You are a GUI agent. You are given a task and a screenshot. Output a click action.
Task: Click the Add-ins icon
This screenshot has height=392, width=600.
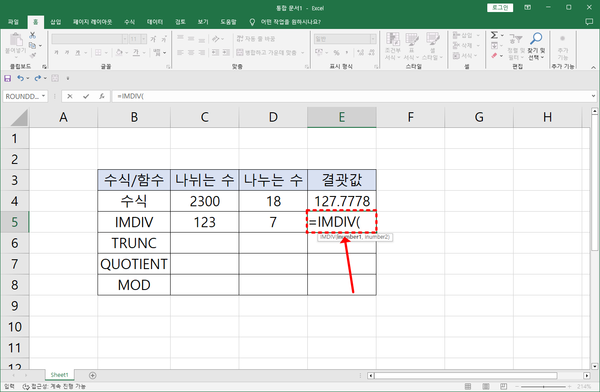coord(562,39)
